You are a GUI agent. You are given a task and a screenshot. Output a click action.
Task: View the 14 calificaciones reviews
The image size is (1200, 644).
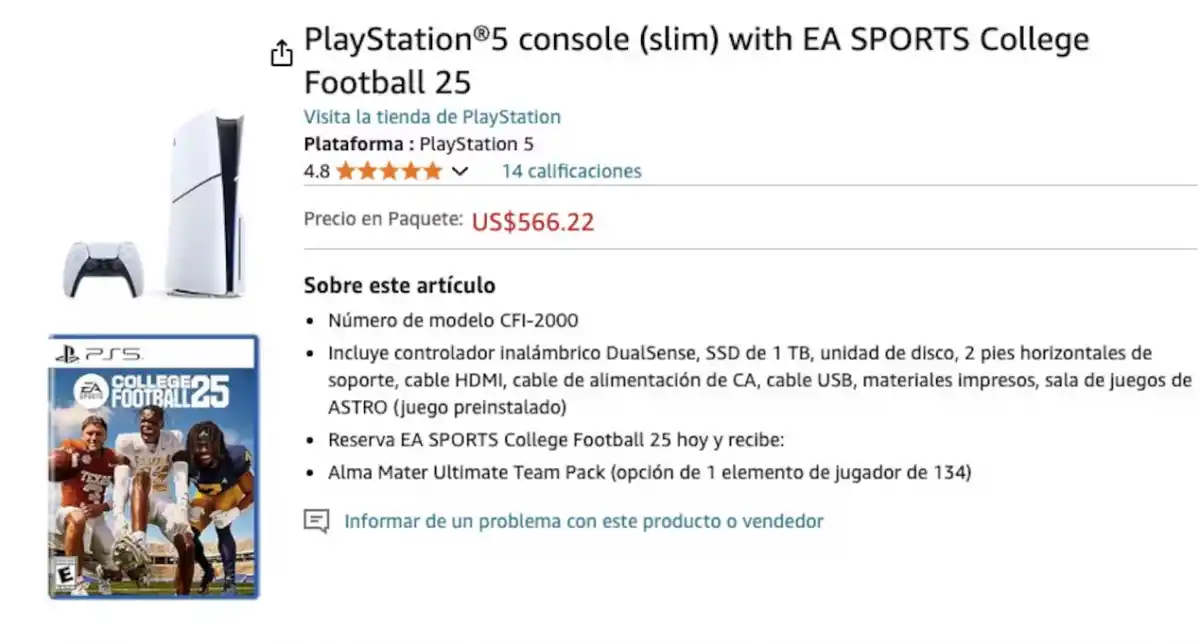pyautogui.click(x=571, y=171)
